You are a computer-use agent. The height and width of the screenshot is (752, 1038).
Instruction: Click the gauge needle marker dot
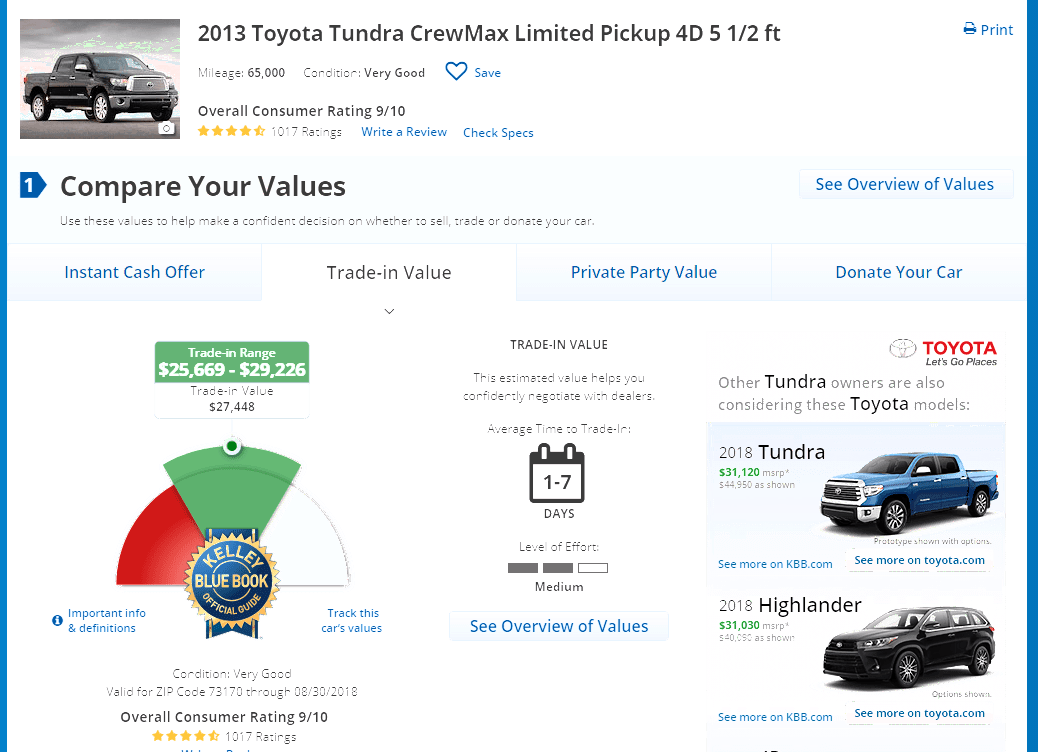tap(232, 446)
